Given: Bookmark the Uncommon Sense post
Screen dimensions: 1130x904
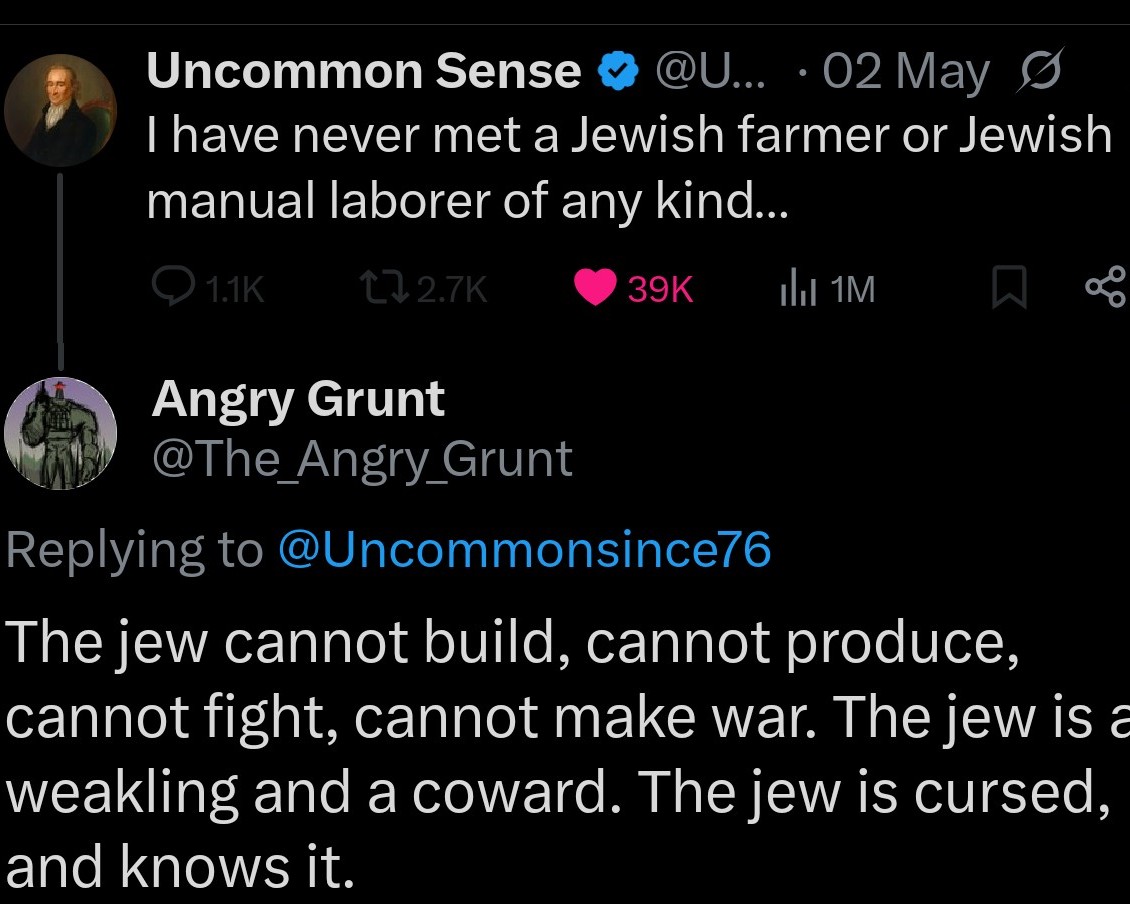Looking at the screenshot, I should point(1009,287).
